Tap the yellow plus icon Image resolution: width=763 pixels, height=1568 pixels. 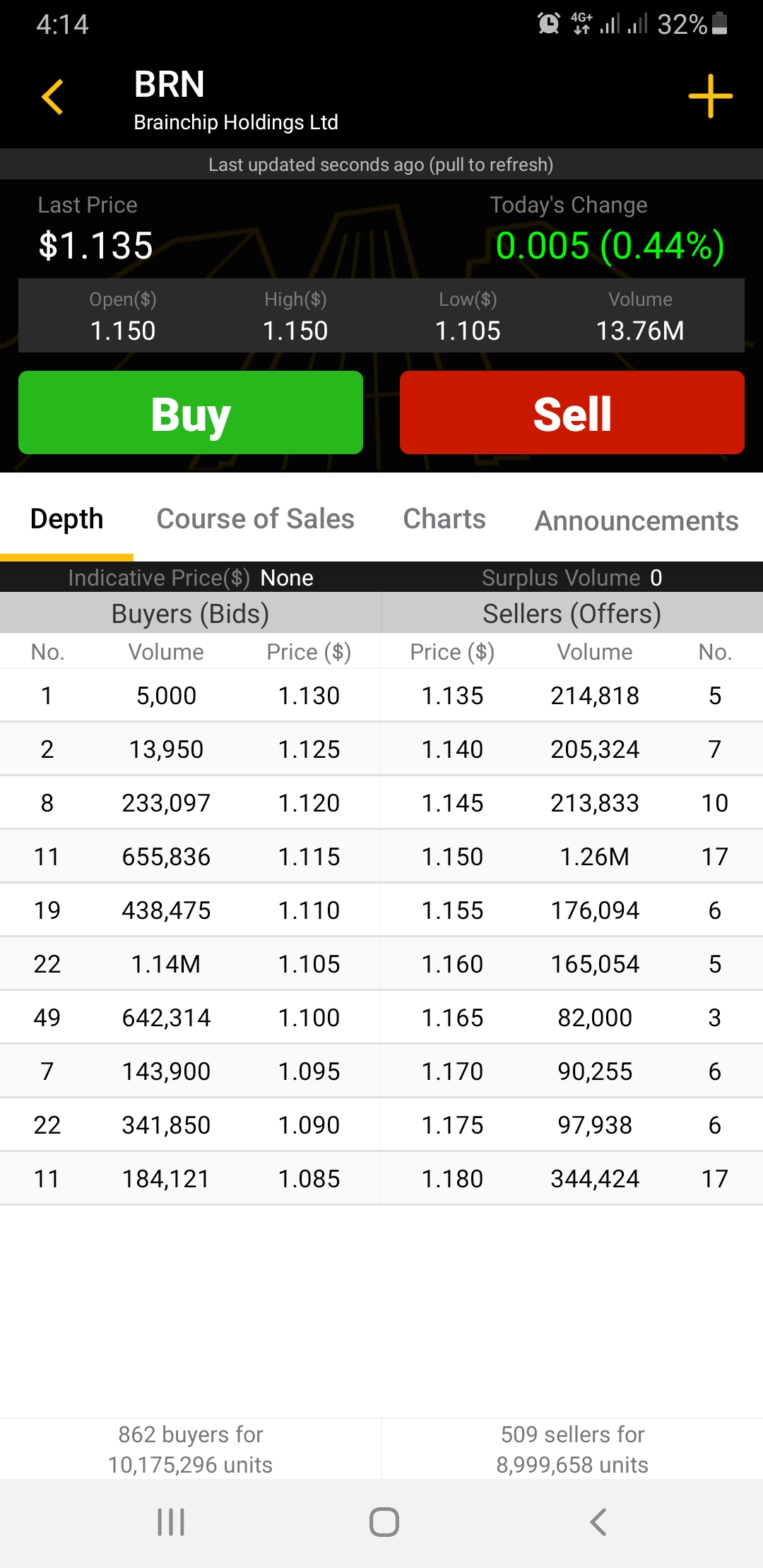pos(710,96)
